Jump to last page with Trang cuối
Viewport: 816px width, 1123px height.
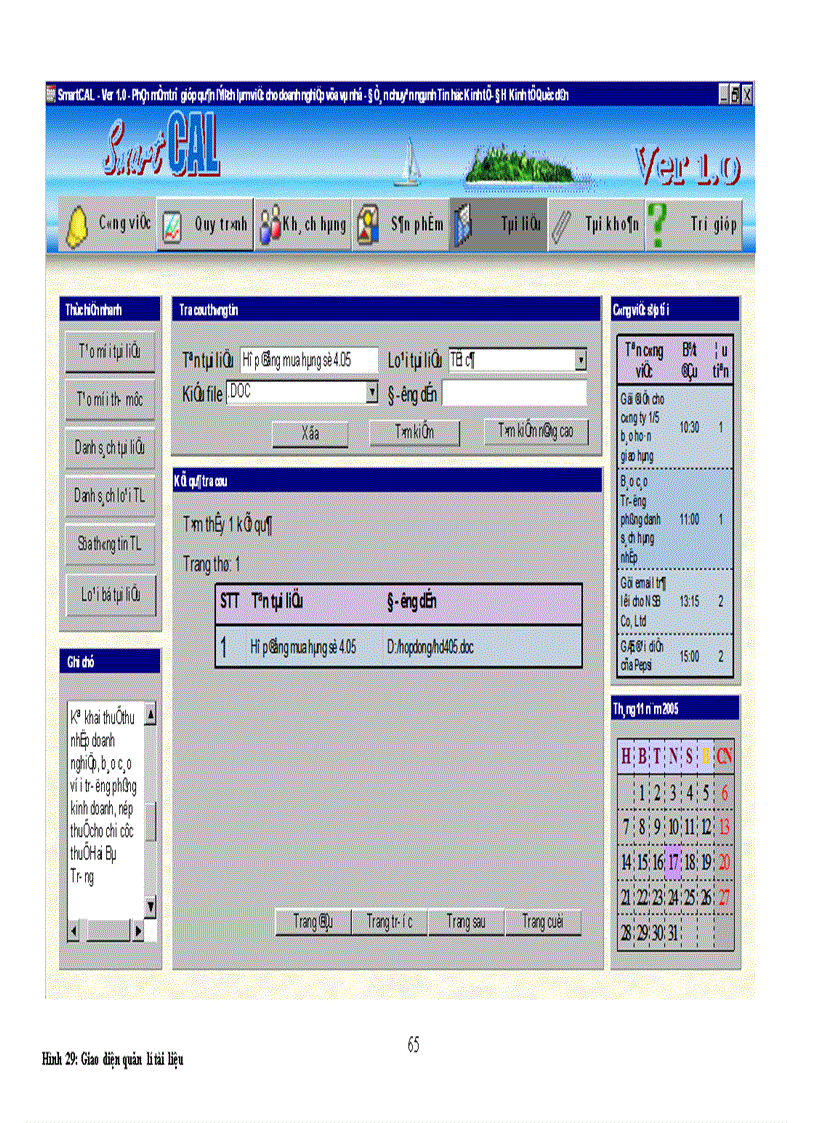[543, 922]
